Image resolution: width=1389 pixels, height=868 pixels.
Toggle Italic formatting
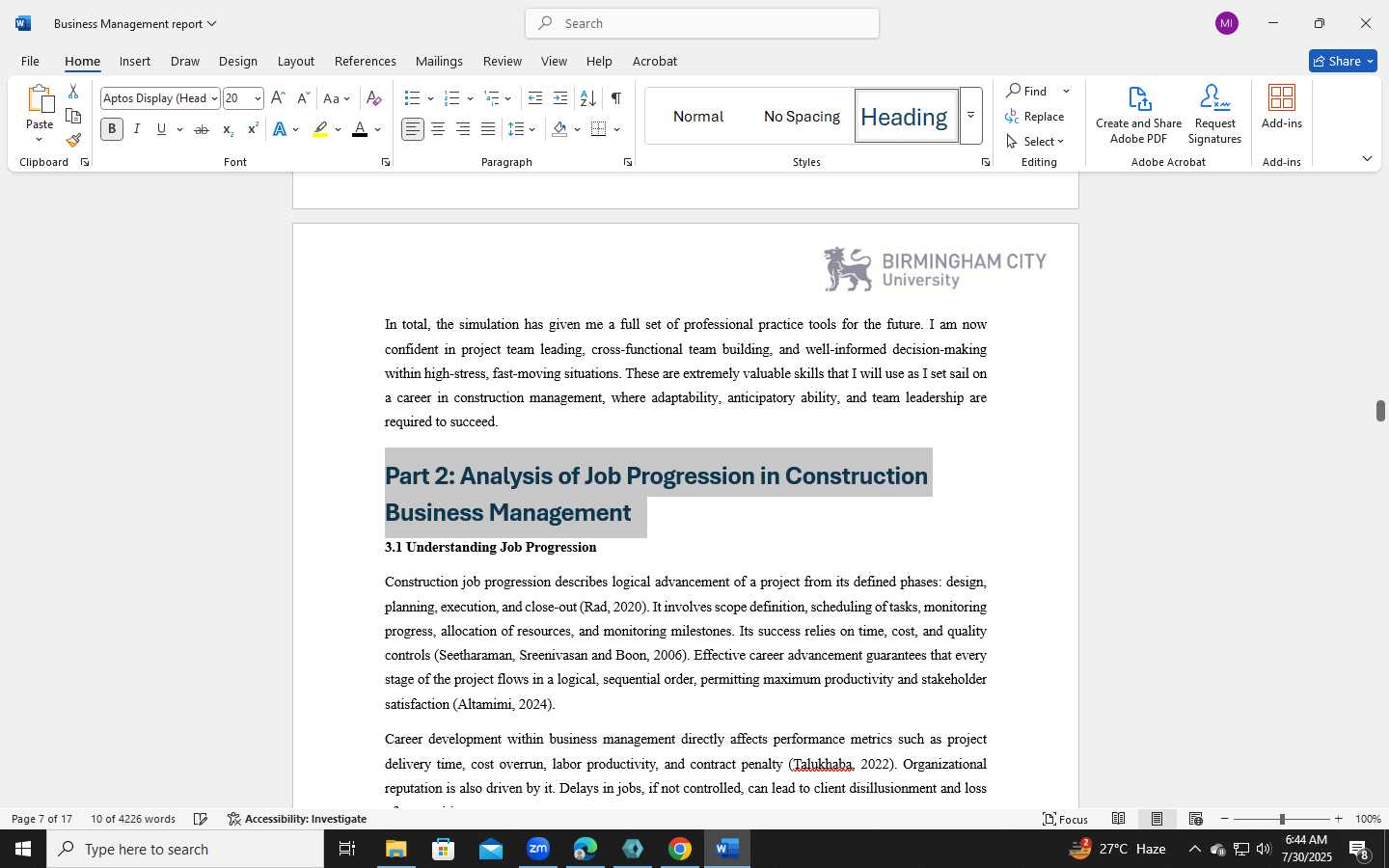[137, 129]
